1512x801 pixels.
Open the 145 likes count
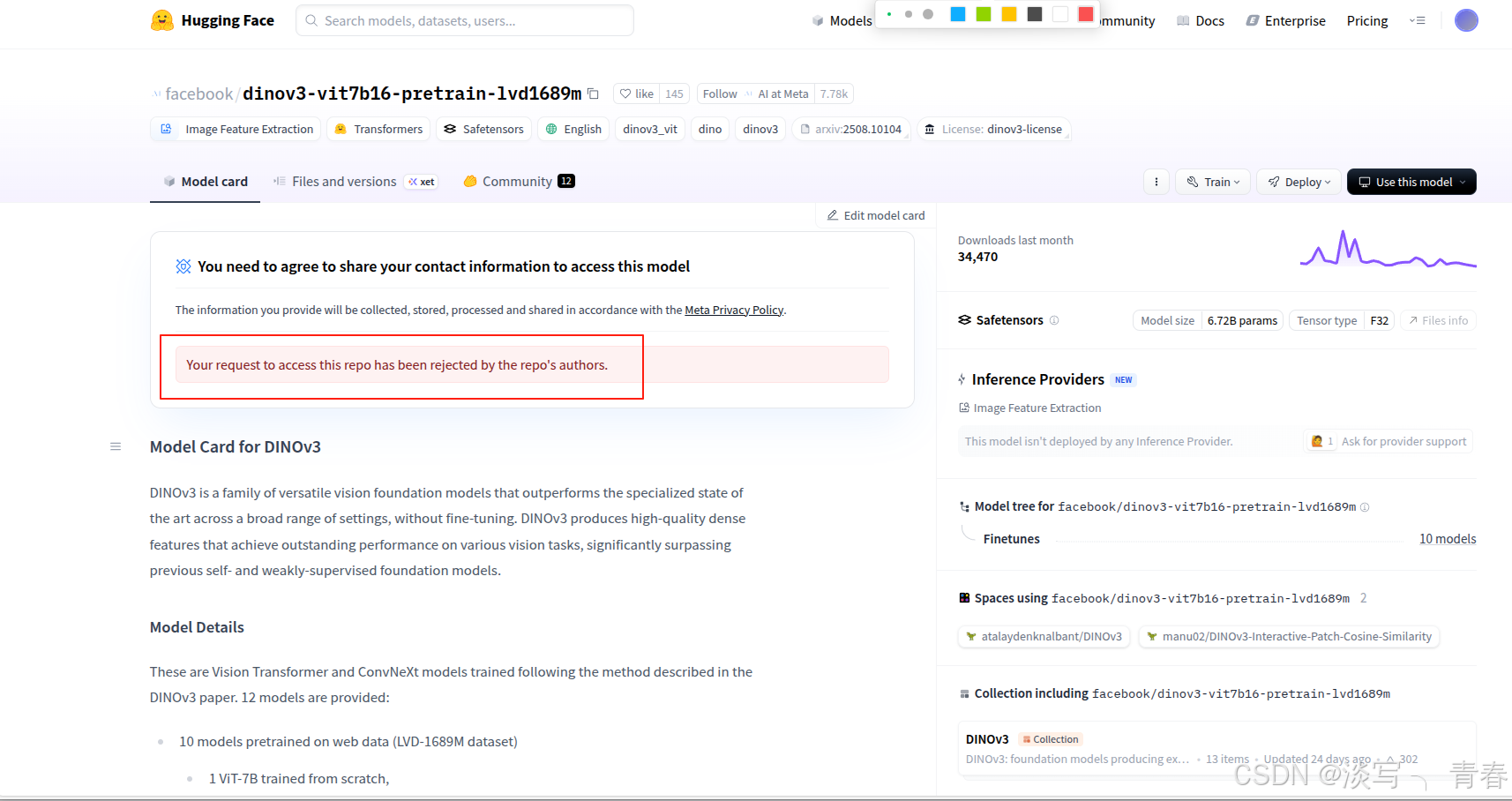pos(674,94)
